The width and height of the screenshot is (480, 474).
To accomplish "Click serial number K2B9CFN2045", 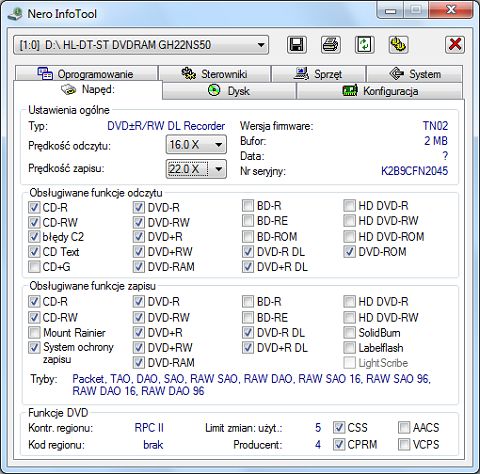I will (414, 171).
